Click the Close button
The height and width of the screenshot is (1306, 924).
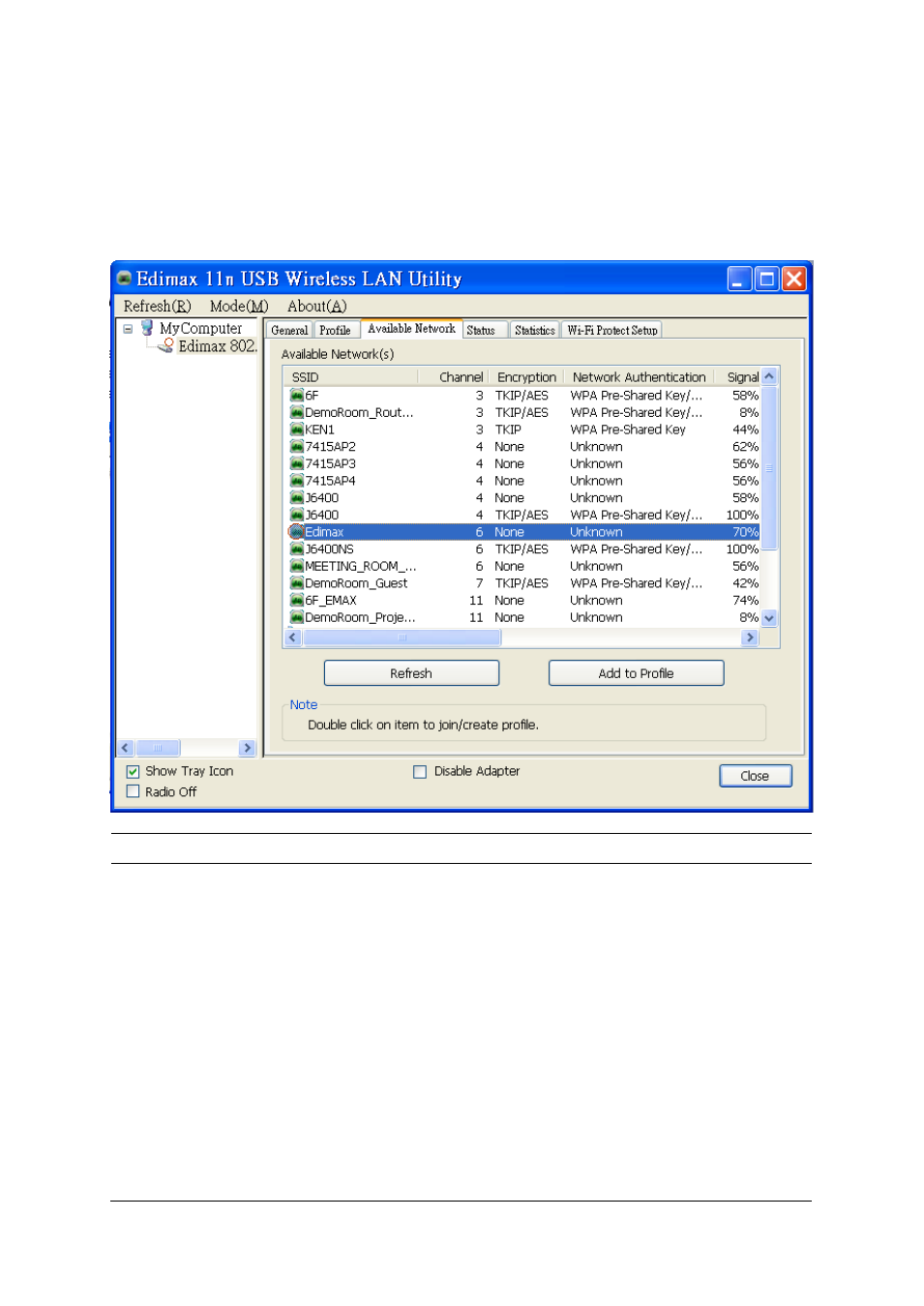click(x=755, y=776)
